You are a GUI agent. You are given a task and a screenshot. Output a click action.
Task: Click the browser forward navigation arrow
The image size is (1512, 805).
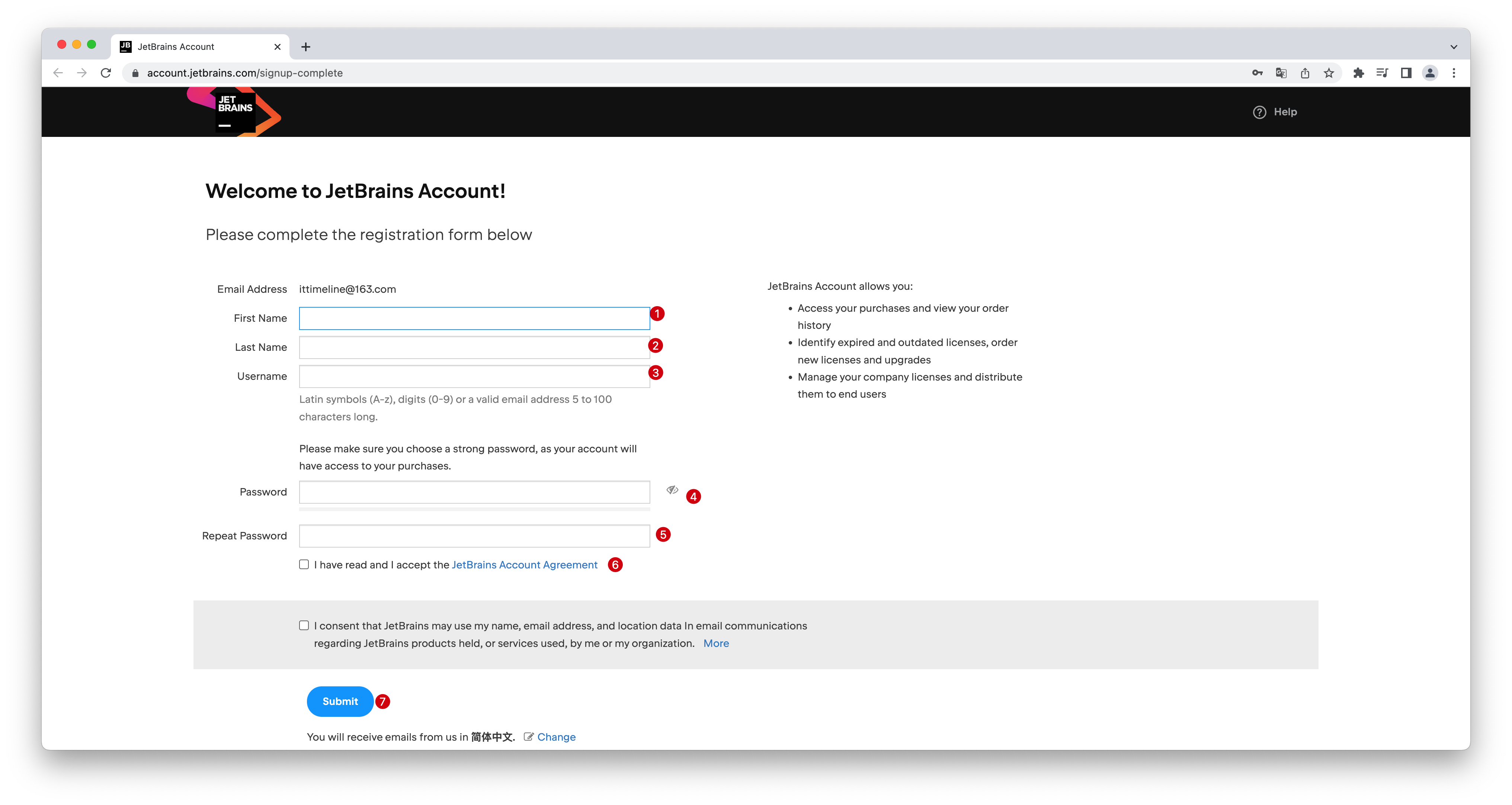coord(81,73)
